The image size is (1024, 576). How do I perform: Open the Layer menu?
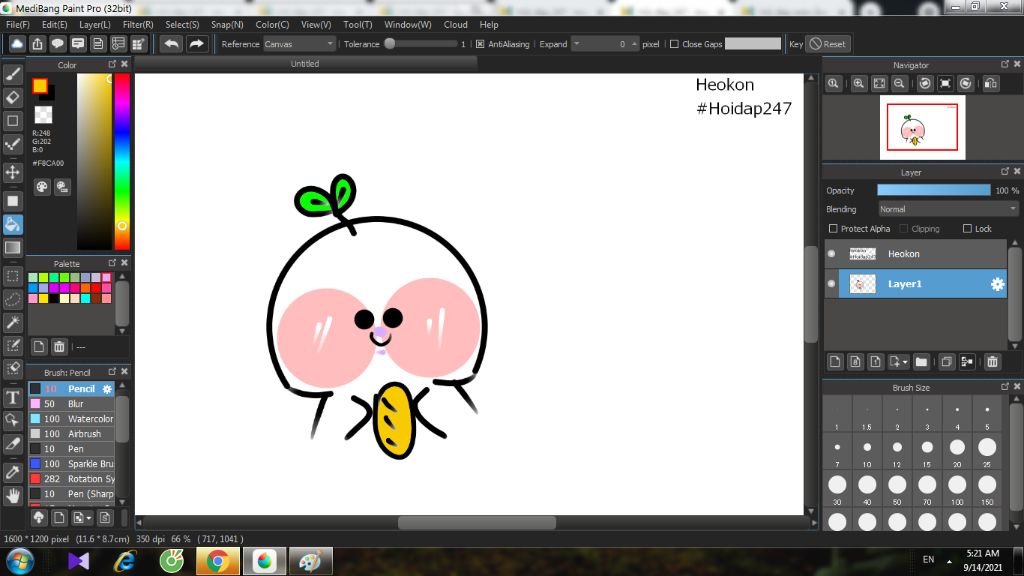pos(95,24)
